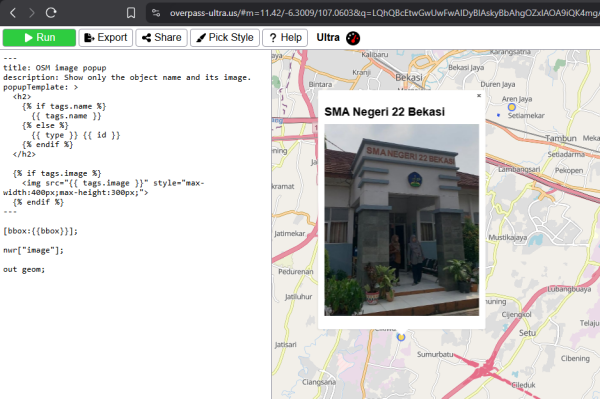Open the Export menu

(x=106, y=37)
